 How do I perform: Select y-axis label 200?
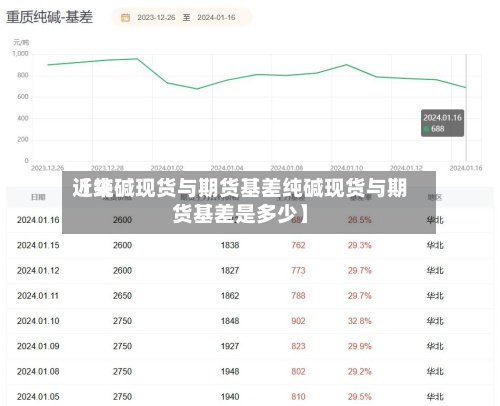23,140
